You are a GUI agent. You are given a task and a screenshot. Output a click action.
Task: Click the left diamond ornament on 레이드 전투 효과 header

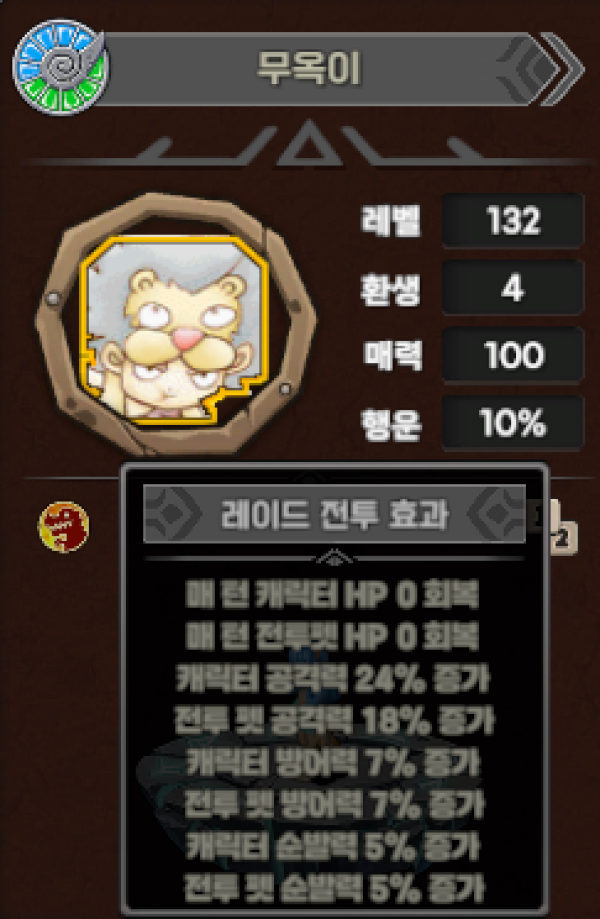click(x=173, y=513)
